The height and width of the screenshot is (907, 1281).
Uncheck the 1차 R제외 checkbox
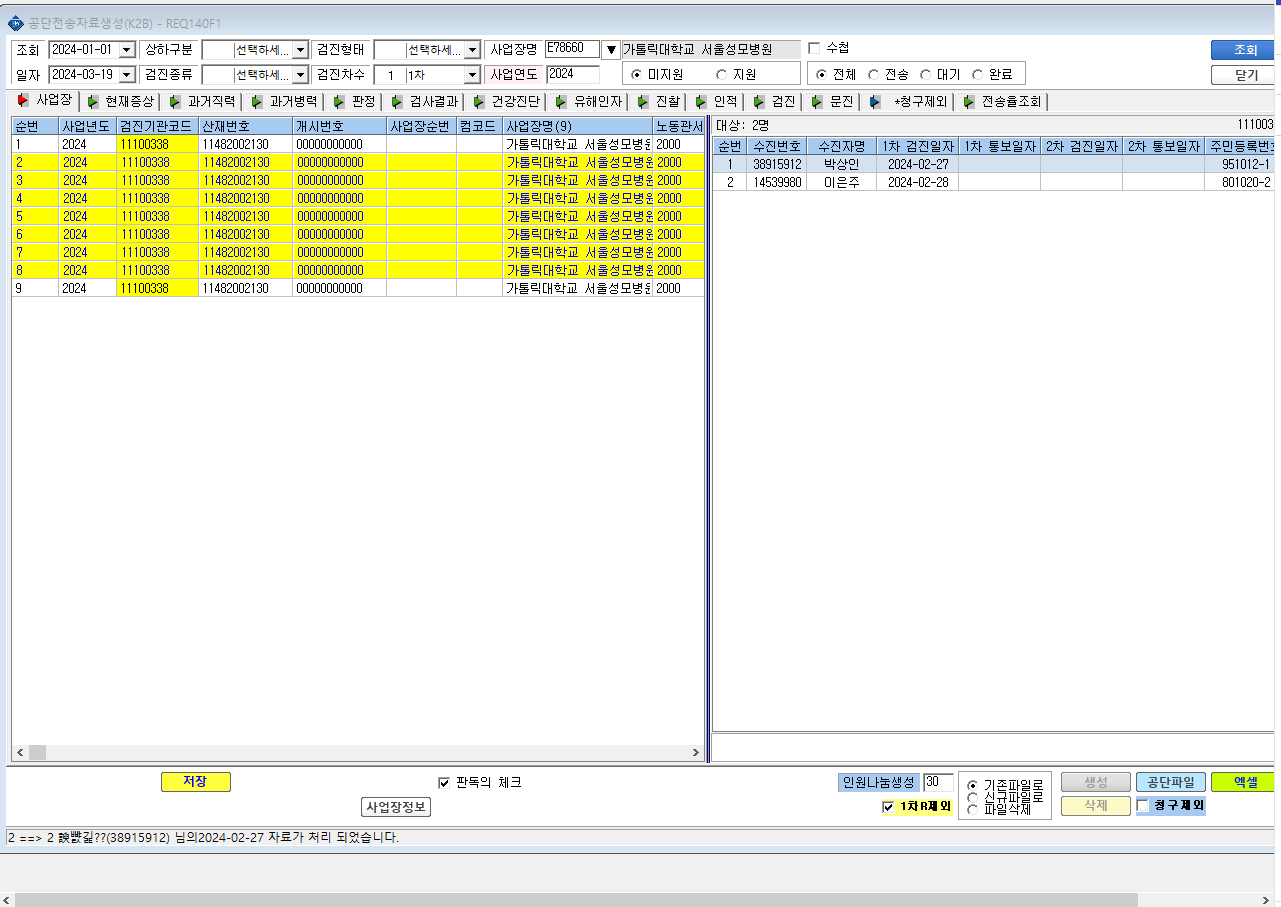[888, 806]
